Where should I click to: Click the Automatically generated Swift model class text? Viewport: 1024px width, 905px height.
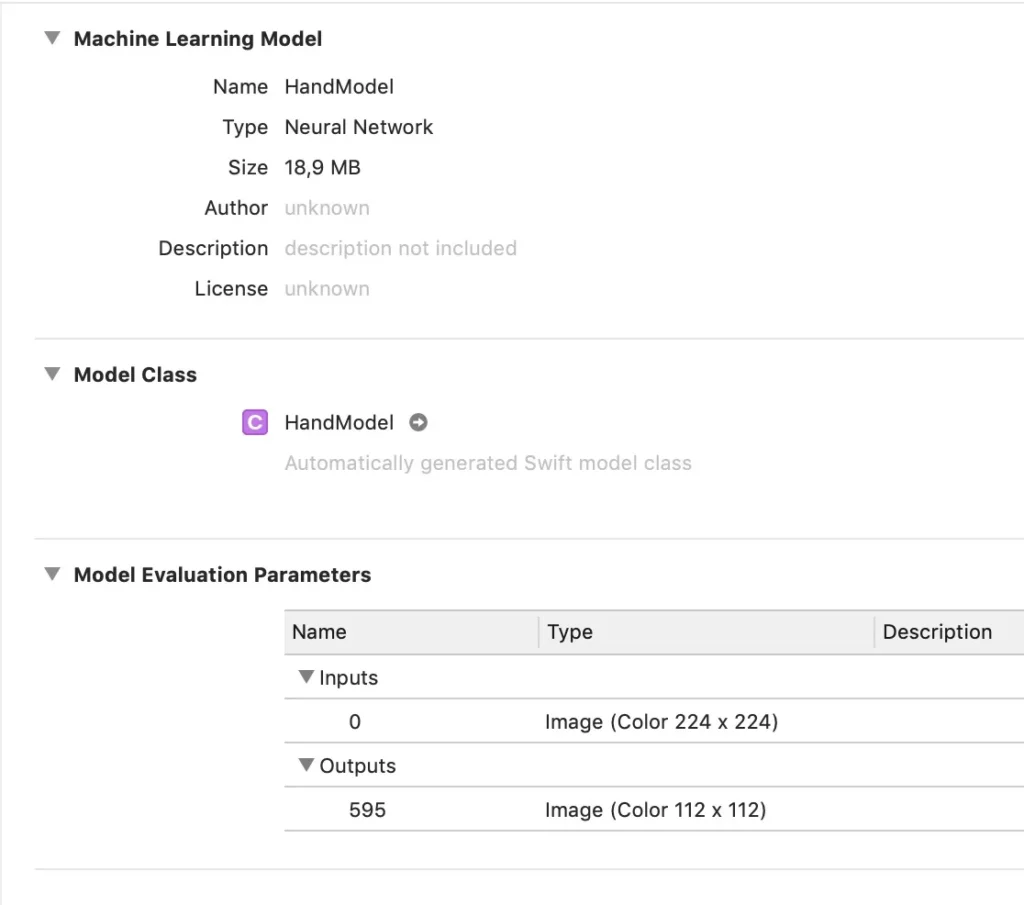tap(488, 463)
